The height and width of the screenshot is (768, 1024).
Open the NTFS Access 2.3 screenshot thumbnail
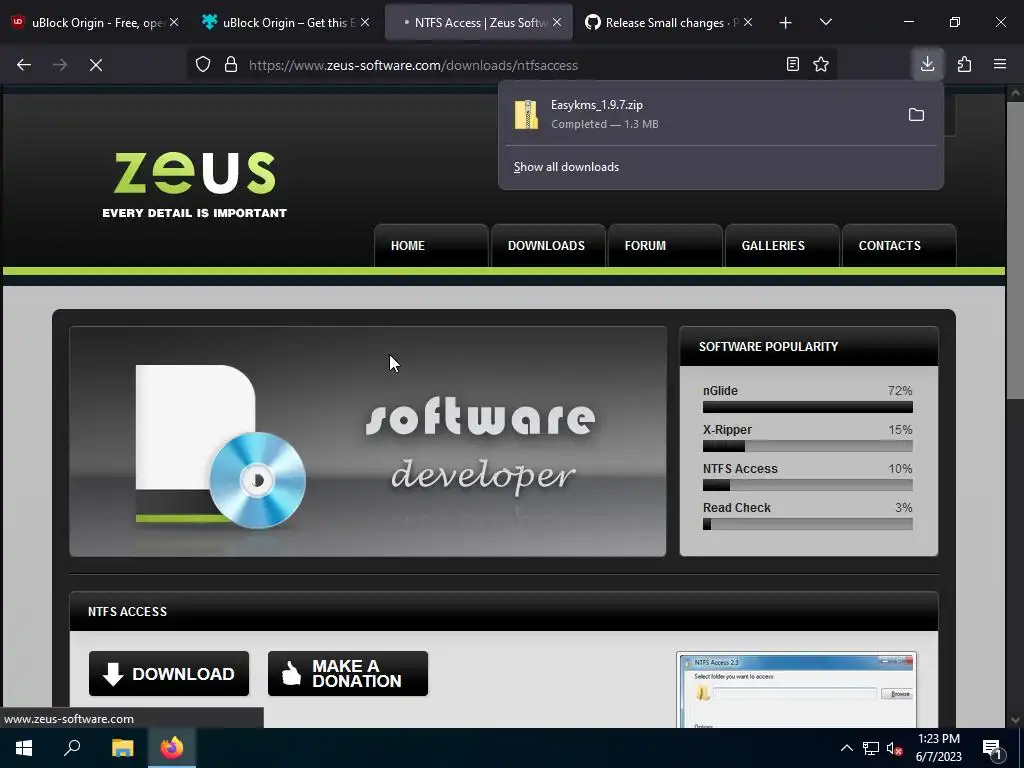[796, 689]
